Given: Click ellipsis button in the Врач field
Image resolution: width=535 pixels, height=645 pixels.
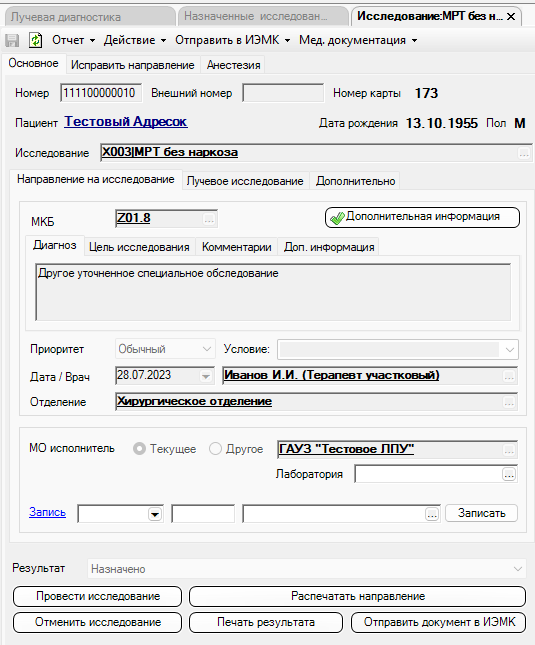Looking at the screenshot, I should click(x=509, y=376).
